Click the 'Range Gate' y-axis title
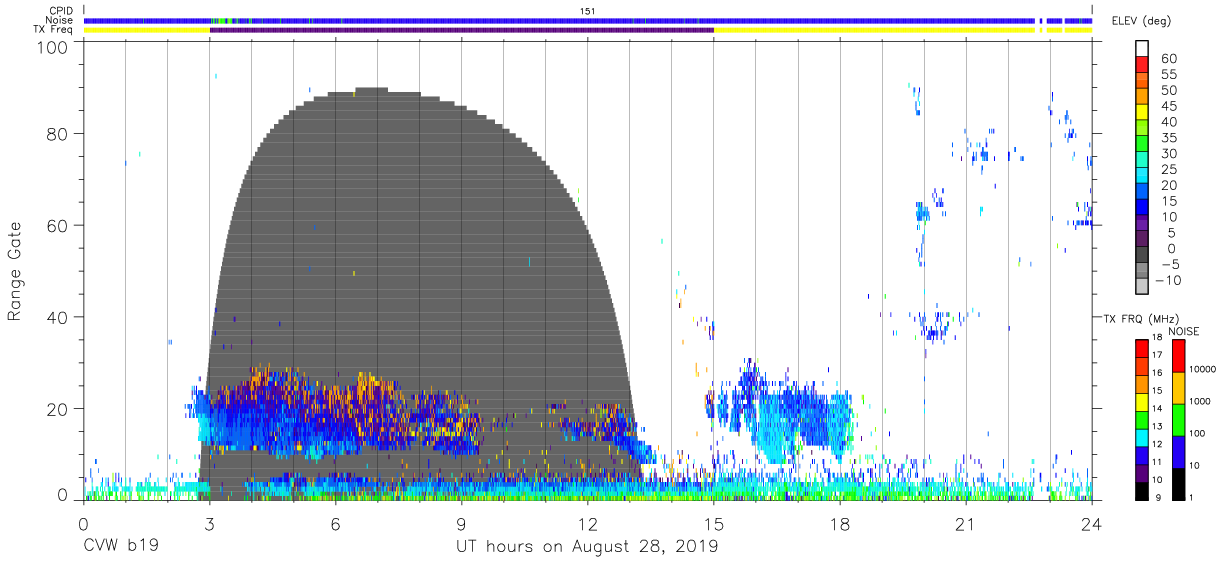Image resolution: width=1228 pixels, height=567 pixels. (x=15, y=273)
